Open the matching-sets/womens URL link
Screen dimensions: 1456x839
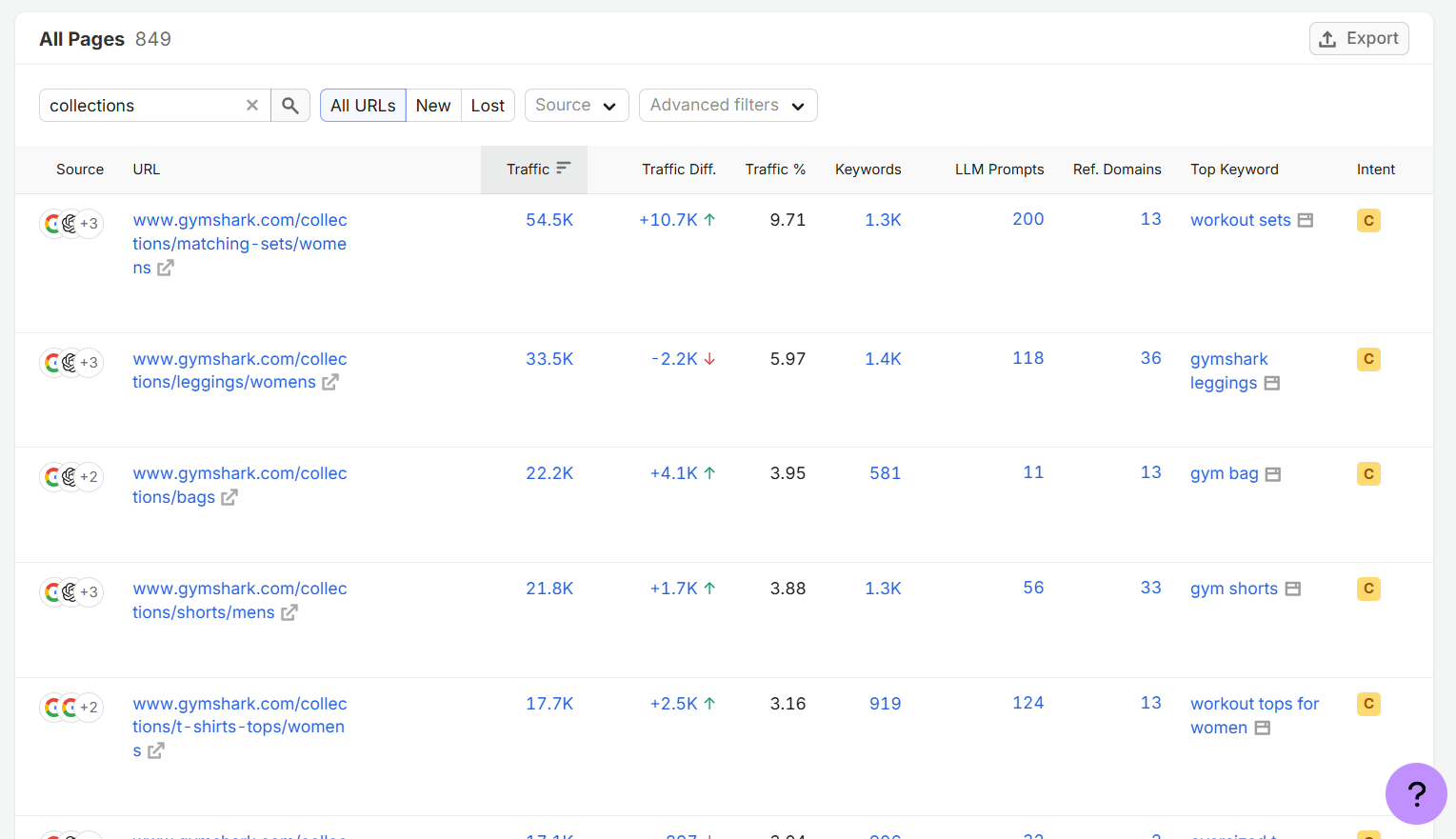point(239,244)
